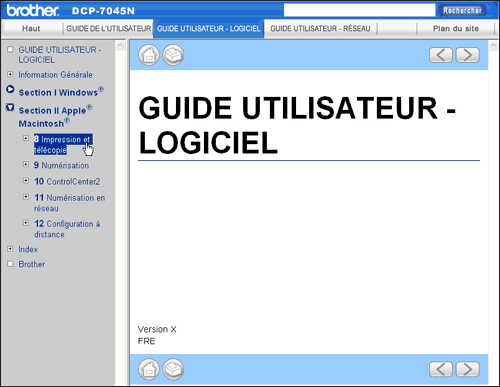The width and height of the screenshot is (500, 387).
Task: Open Information Générale link
Action: tap(55, 75)
